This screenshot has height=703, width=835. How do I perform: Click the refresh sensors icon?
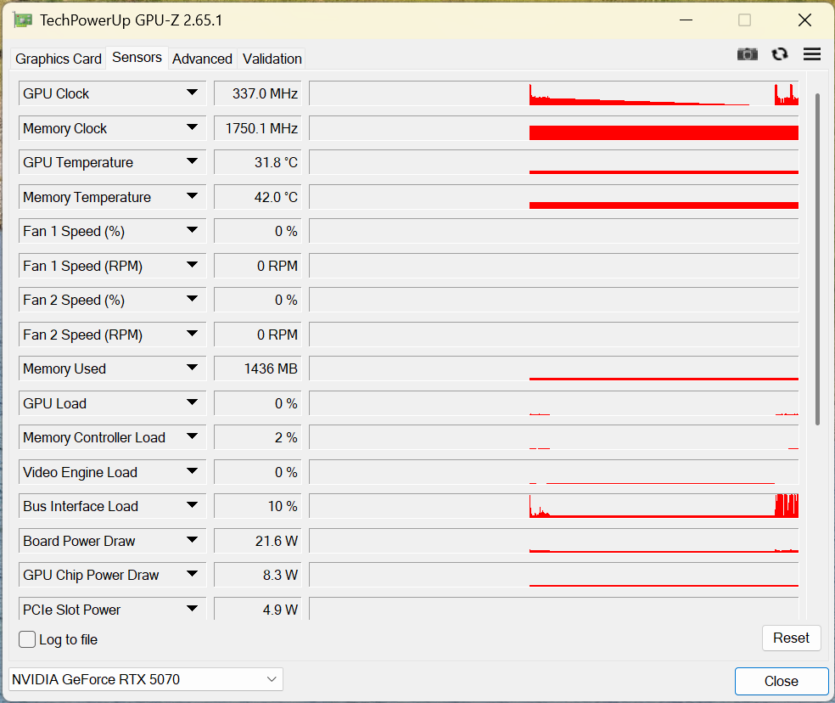tap(780, 54)
